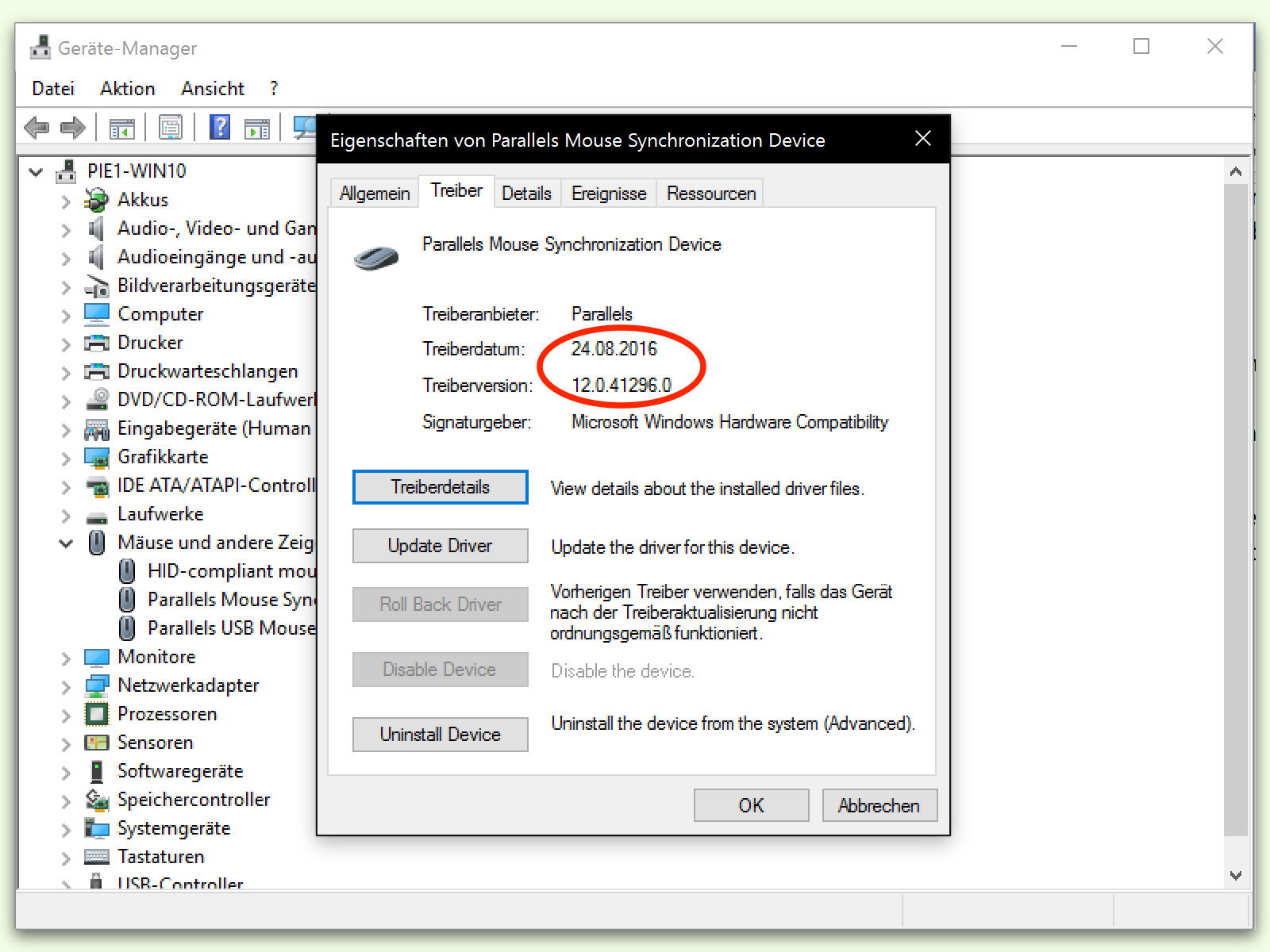Select the DVD/CD-ROM-Laufwerke disc icon
1270x952 pixels.
point(97,399)
